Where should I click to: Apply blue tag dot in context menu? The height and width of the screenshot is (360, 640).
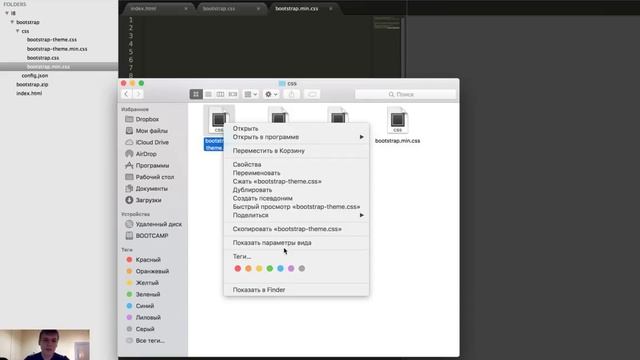[x=280, y=269]
